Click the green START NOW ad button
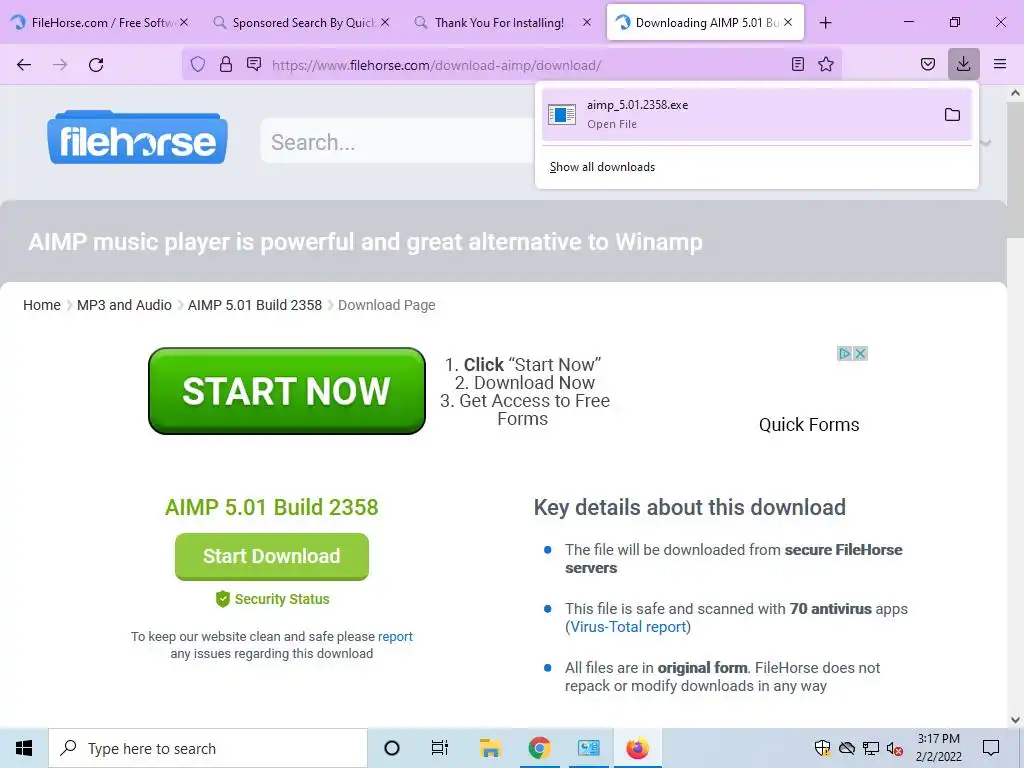Viewport: 1024px width, 768px height. pos(287,391)
